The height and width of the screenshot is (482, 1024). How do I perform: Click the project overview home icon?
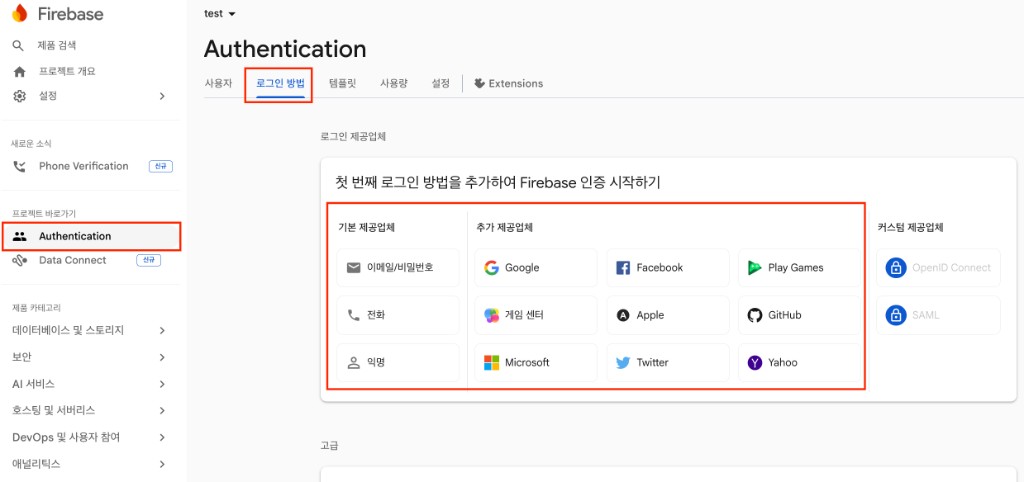[x=20, y=72]
